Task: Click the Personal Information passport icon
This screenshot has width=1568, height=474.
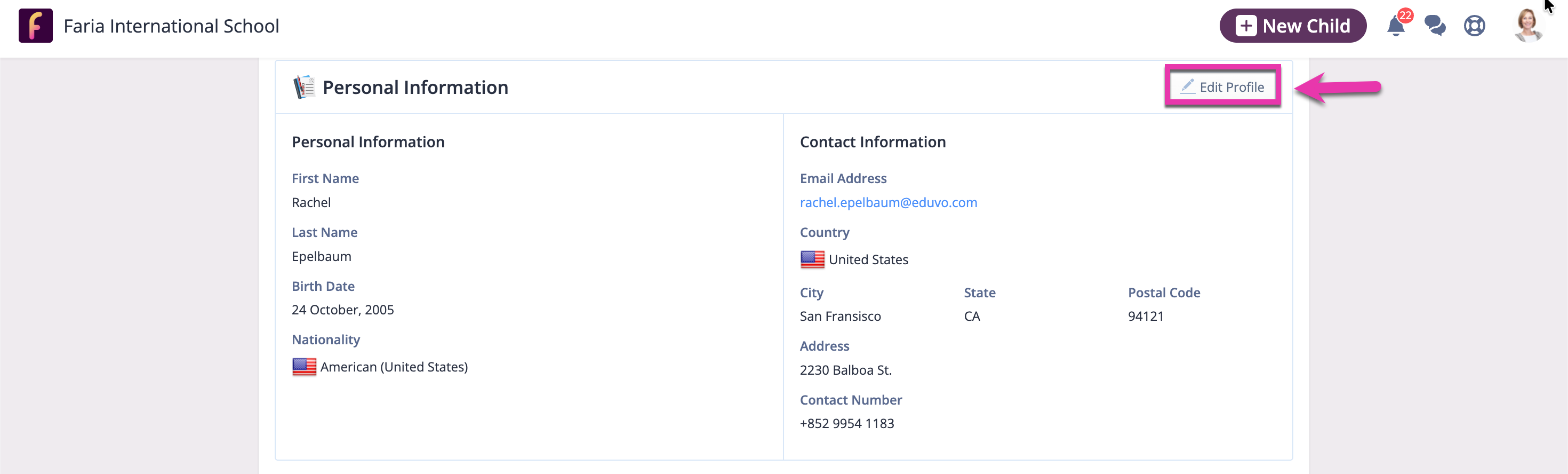Action: click(304, 87)
